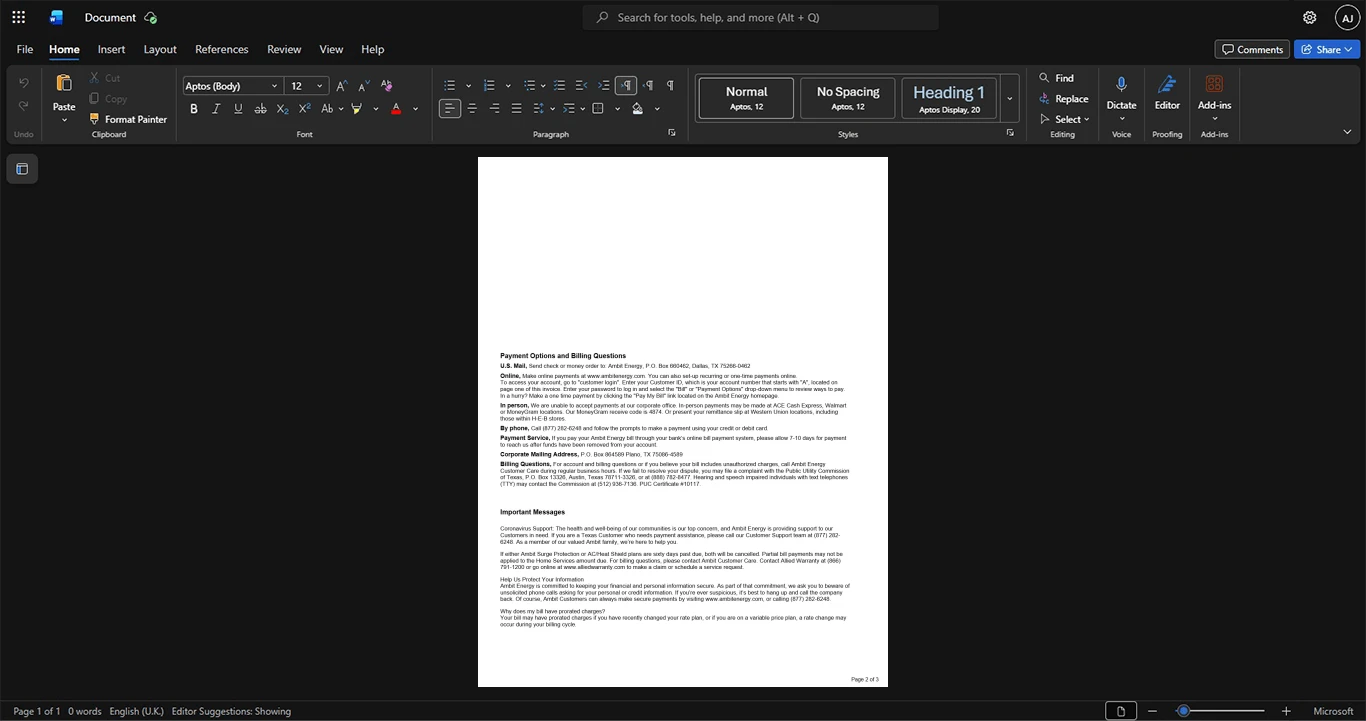Open the navigation pane sidebar icon

(x=22, y=169)
